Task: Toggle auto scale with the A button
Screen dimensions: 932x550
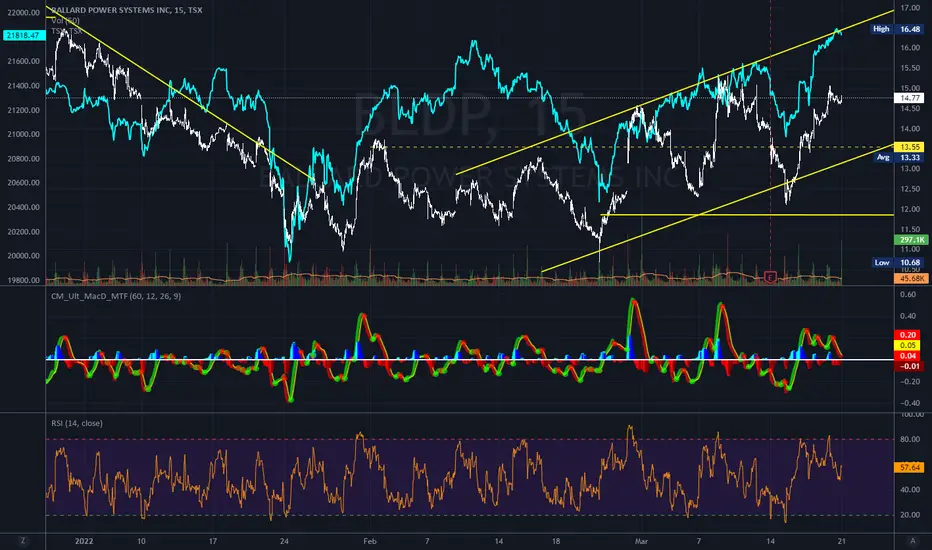Action: point(913,540)
